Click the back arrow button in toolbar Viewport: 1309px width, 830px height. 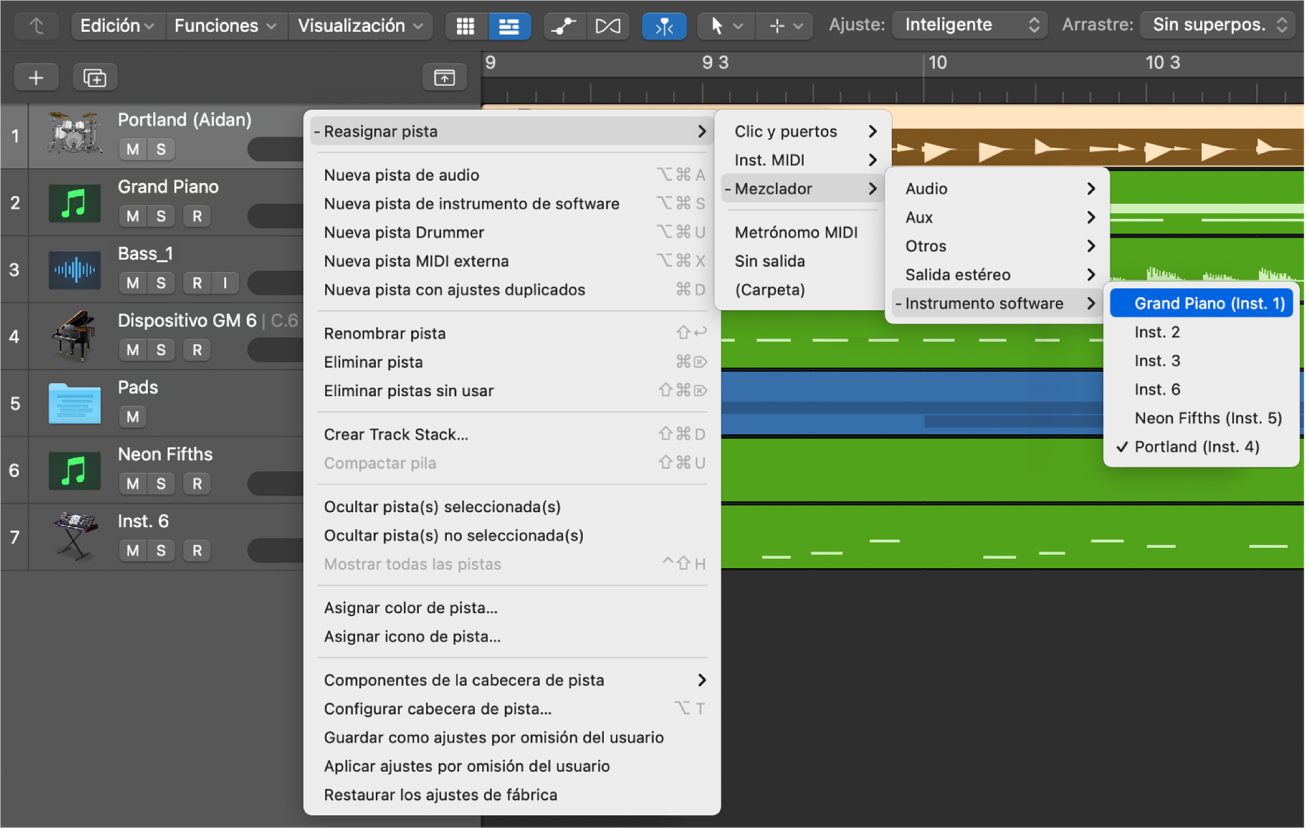[36, 26]
